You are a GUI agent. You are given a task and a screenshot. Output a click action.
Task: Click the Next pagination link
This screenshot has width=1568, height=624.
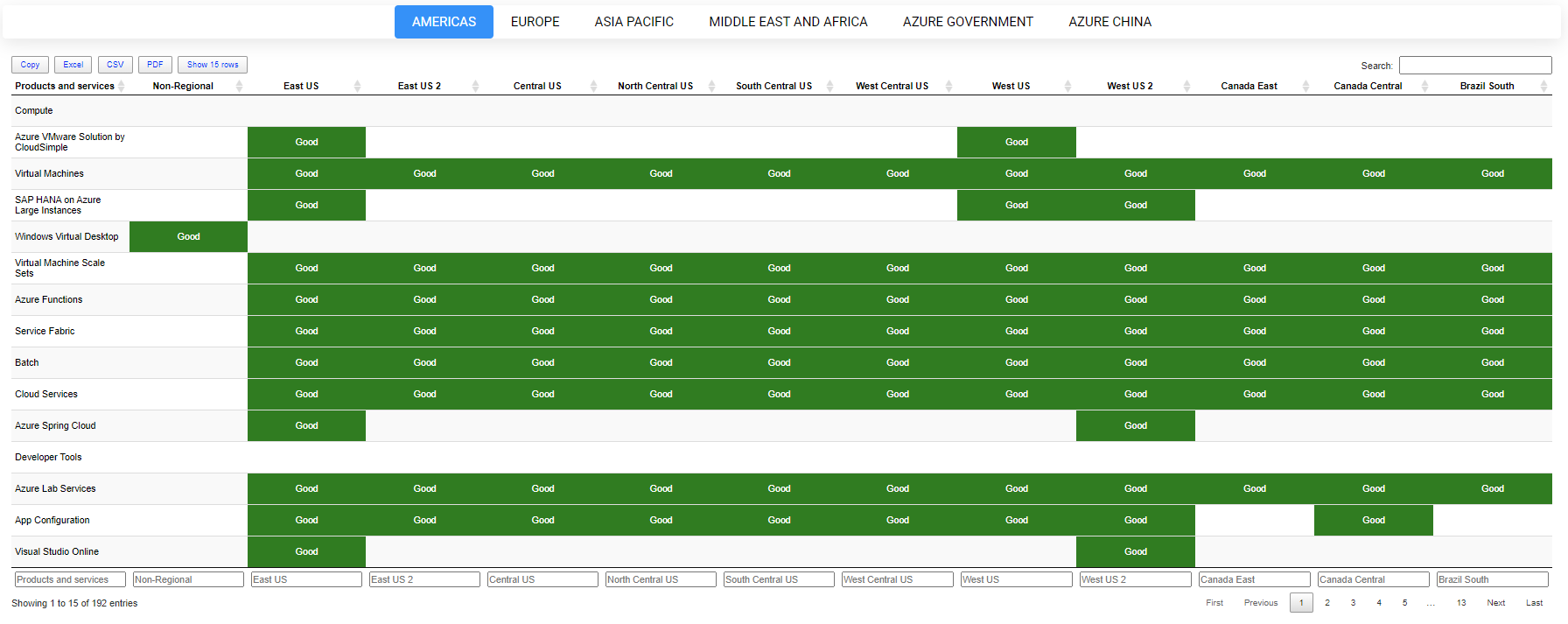pos(1495,603)
